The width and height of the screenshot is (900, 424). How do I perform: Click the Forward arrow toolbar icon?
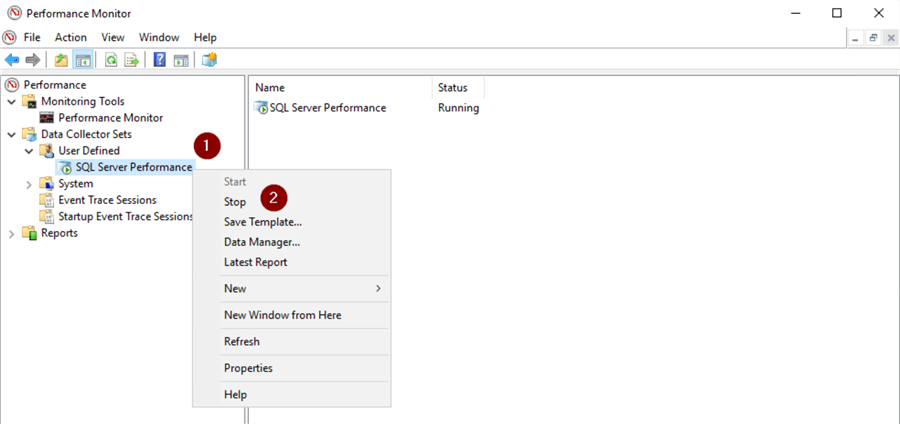(33, 60)
